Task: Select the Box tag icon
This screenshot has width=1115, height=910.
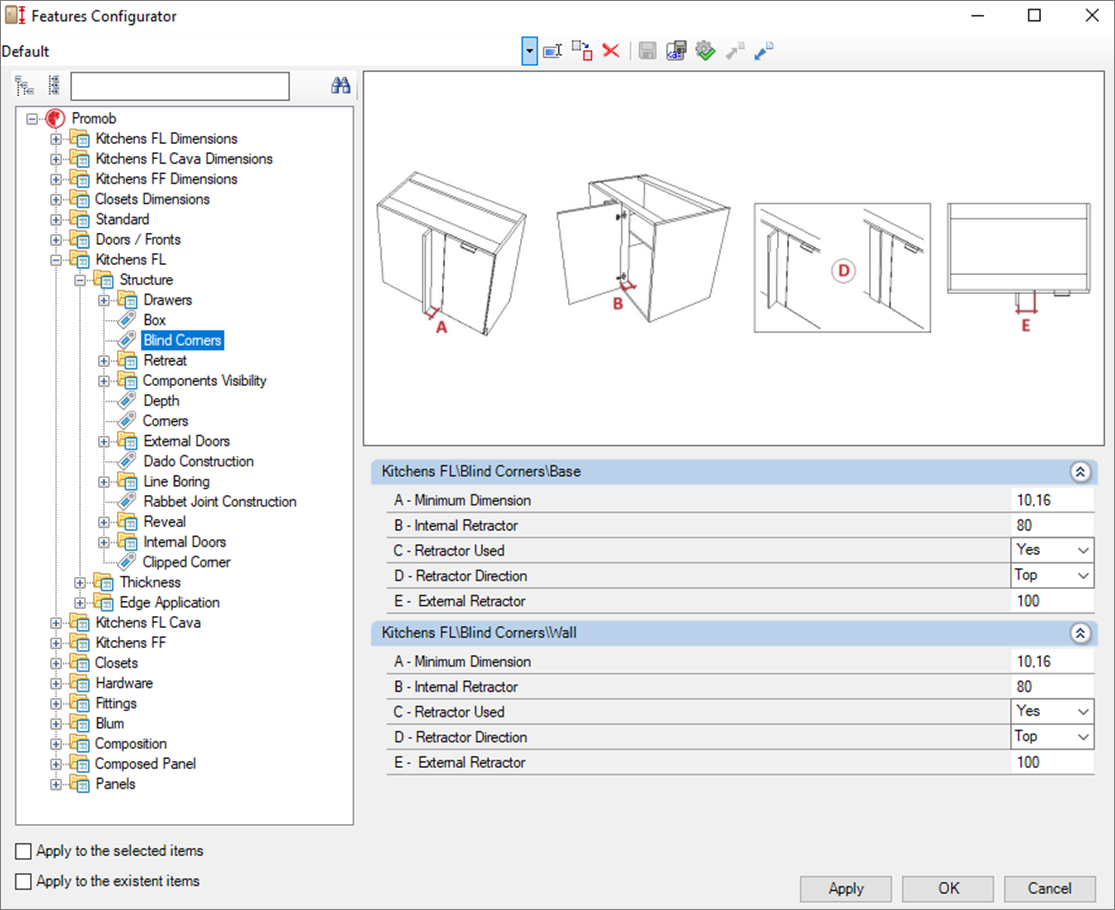Action: point(127,320)
